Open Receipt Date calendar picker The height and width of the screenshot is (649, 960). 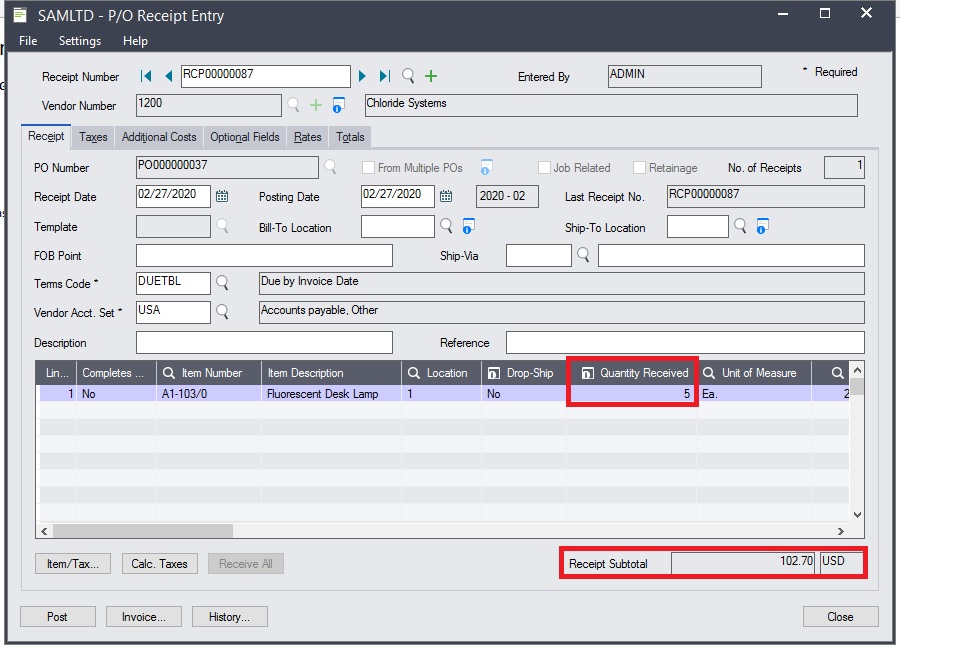(222, 196)
